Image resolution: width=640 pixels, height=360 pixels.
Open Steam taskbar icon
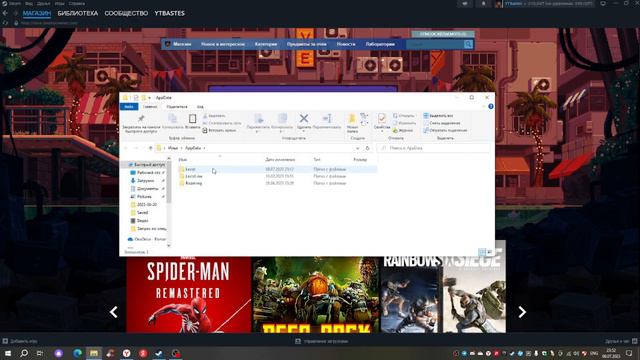click(x=159, y=353)
